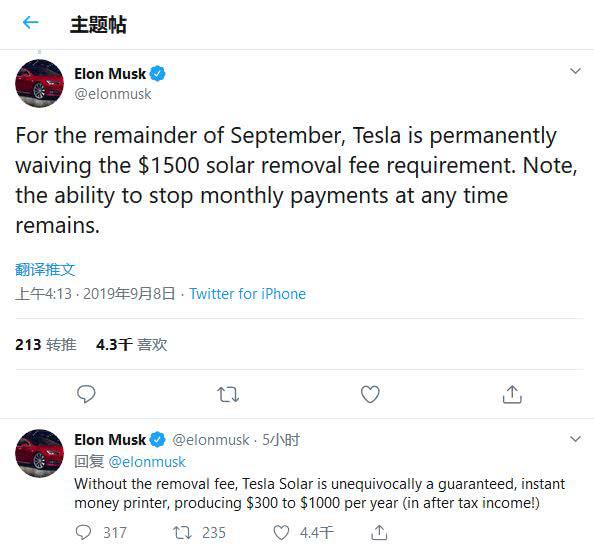Click the verified badge beside Elon Musk

(158, 73)
